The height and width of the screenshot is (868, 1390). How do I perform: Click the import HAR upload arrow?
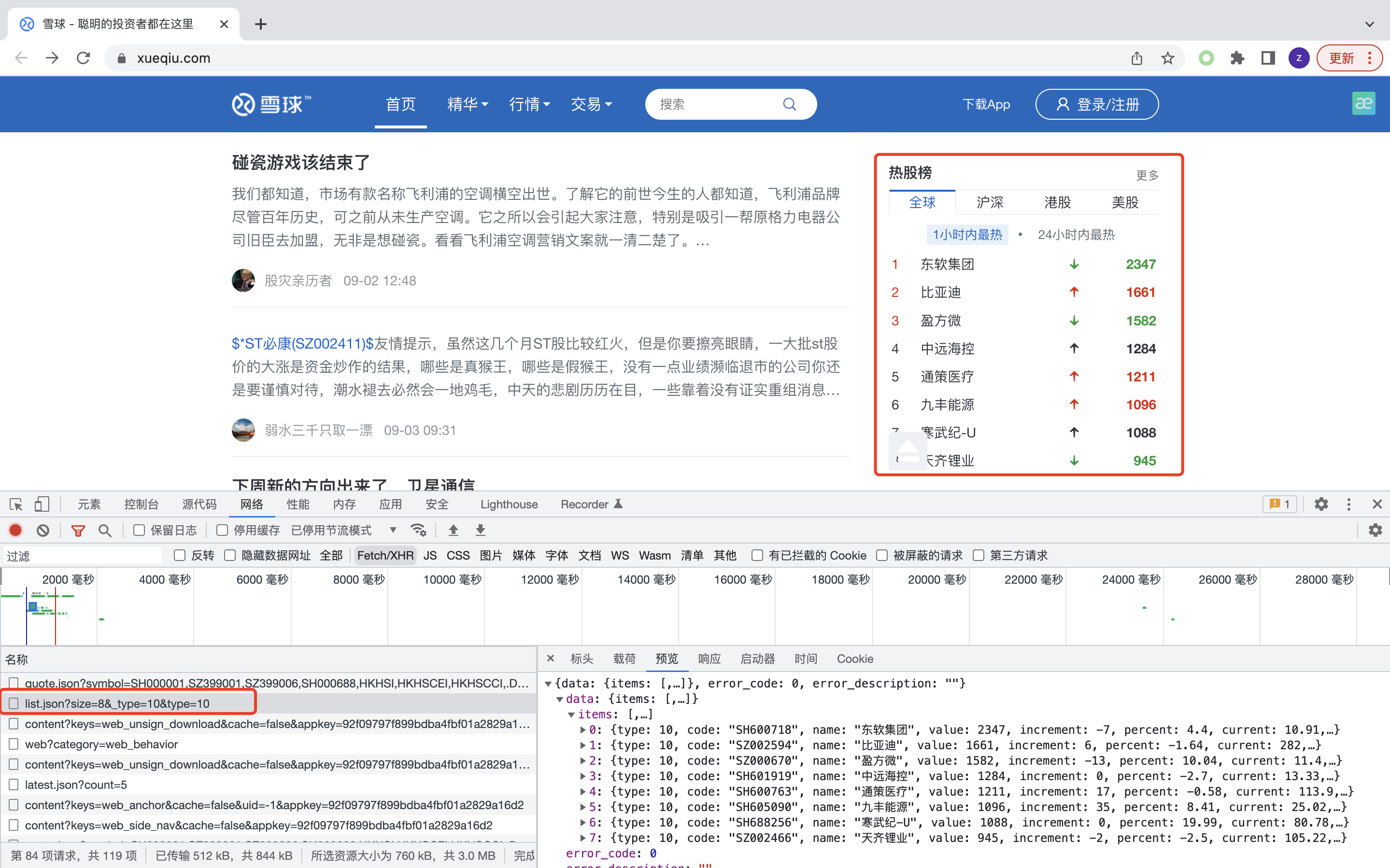(x=454, y=530)
